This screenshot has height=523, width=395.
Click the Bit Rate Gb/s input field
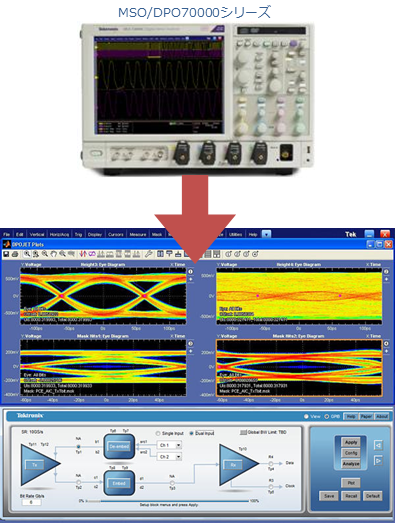point(31,502)
